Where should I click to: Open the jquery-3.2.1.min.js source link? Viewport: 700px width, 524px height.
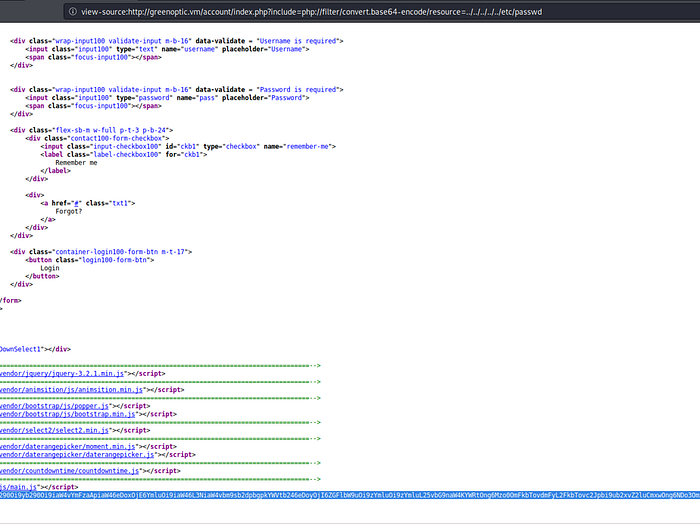click(62, 373)
